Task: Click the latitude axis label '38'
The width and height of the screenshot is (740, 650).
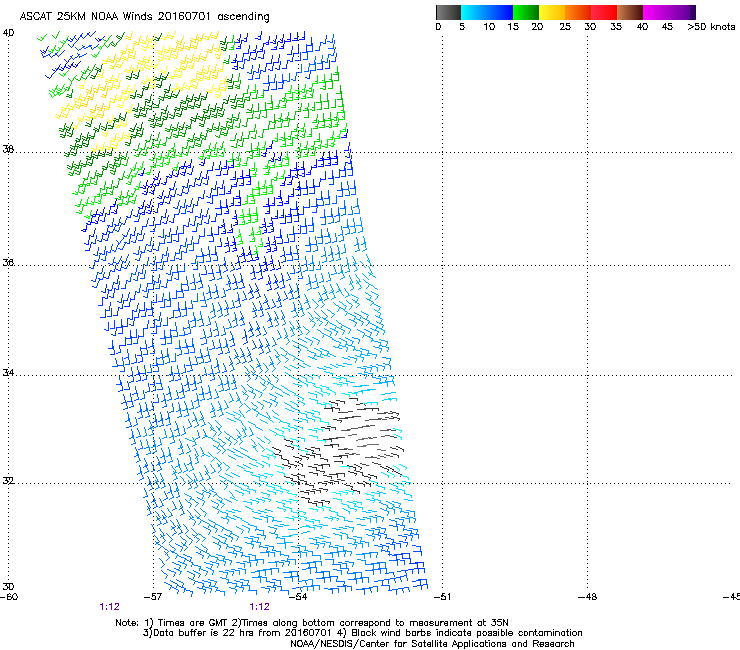Action: coord(8,149)
